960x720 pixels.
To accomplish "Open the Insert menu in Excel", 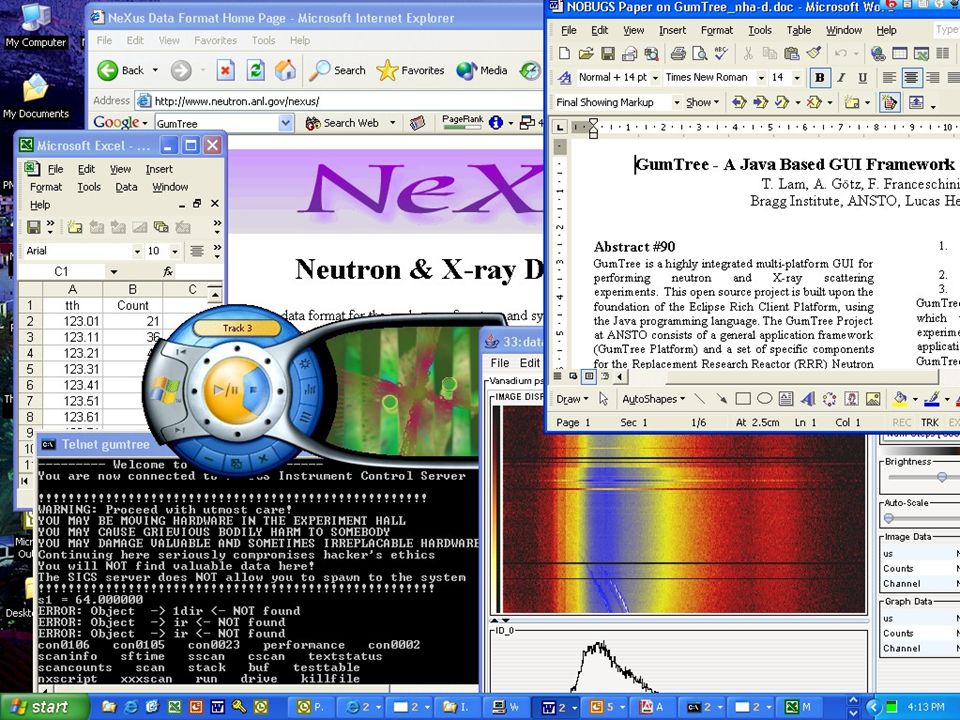I will point(159,169).
